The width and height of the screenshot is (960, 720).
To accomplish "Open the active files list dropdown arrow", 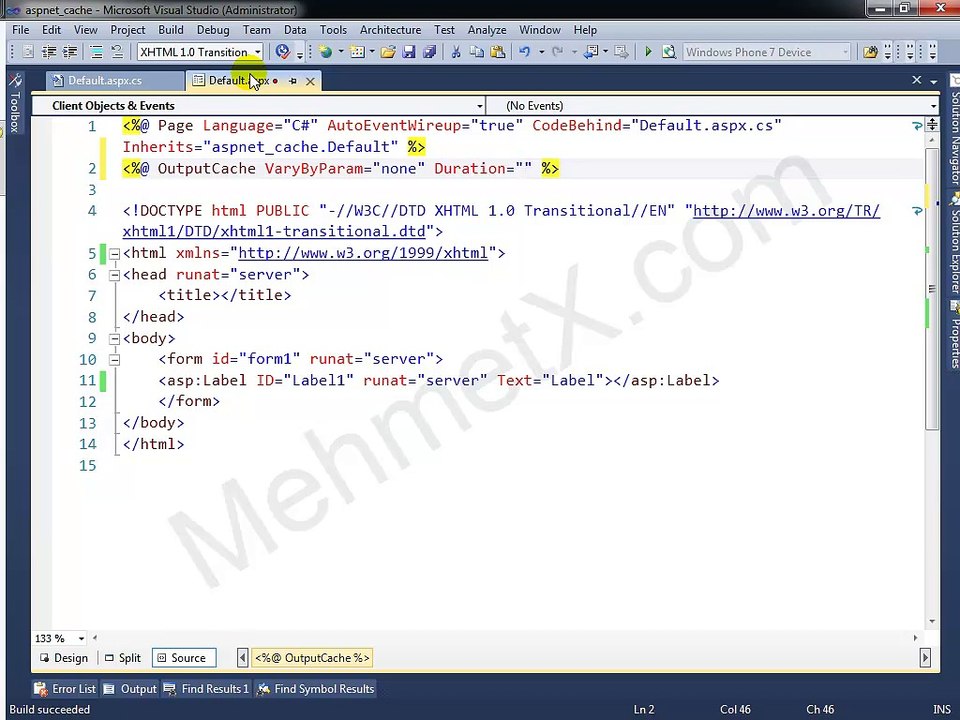I will click(934, 81).
